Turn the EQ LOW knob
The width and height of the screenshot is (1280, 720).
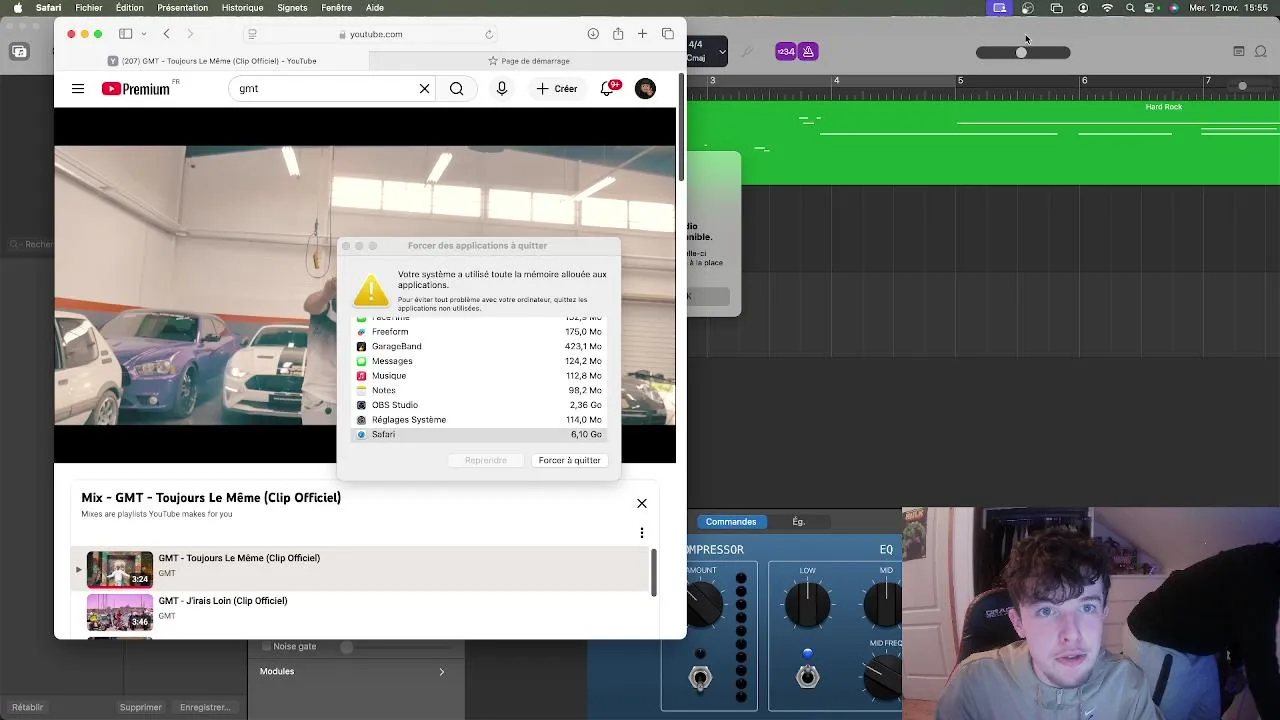tap(806, 603)
